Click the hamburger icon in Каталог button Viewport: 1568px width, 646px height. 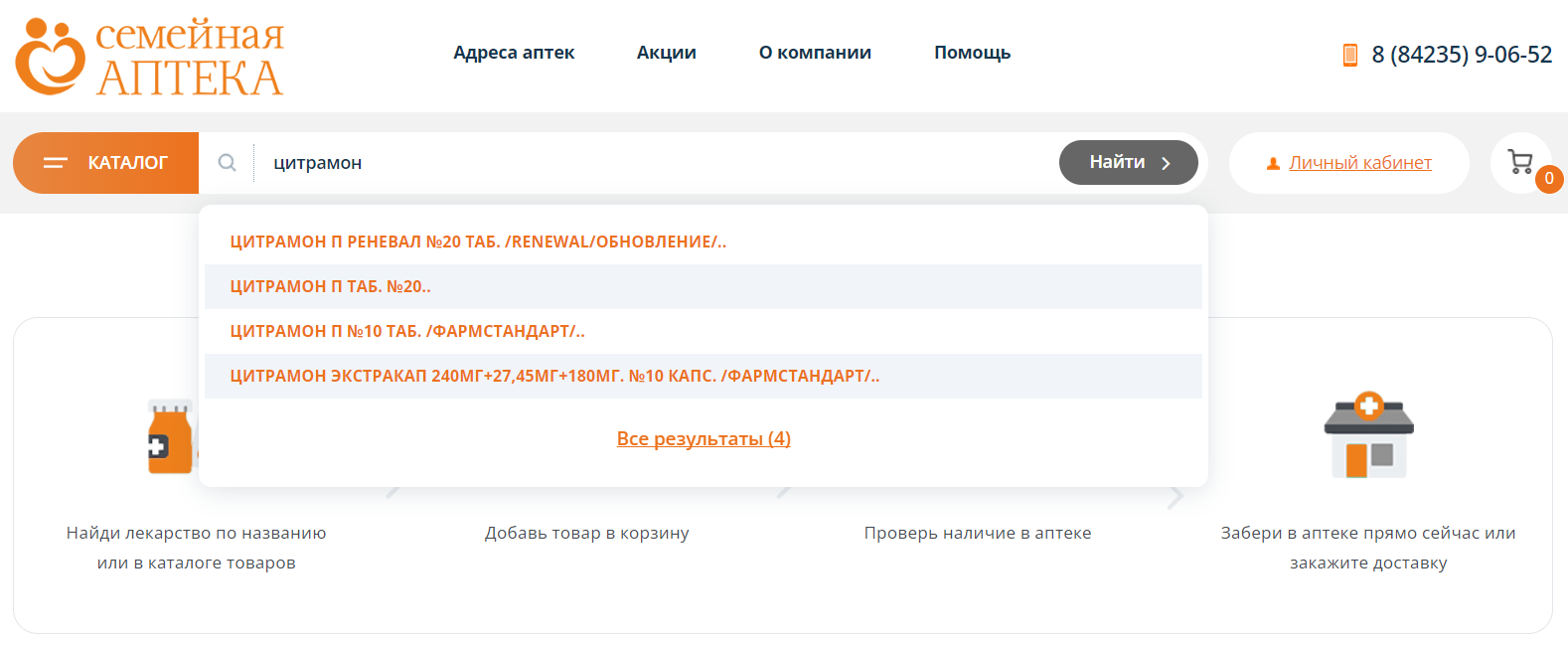coord(56,163)
